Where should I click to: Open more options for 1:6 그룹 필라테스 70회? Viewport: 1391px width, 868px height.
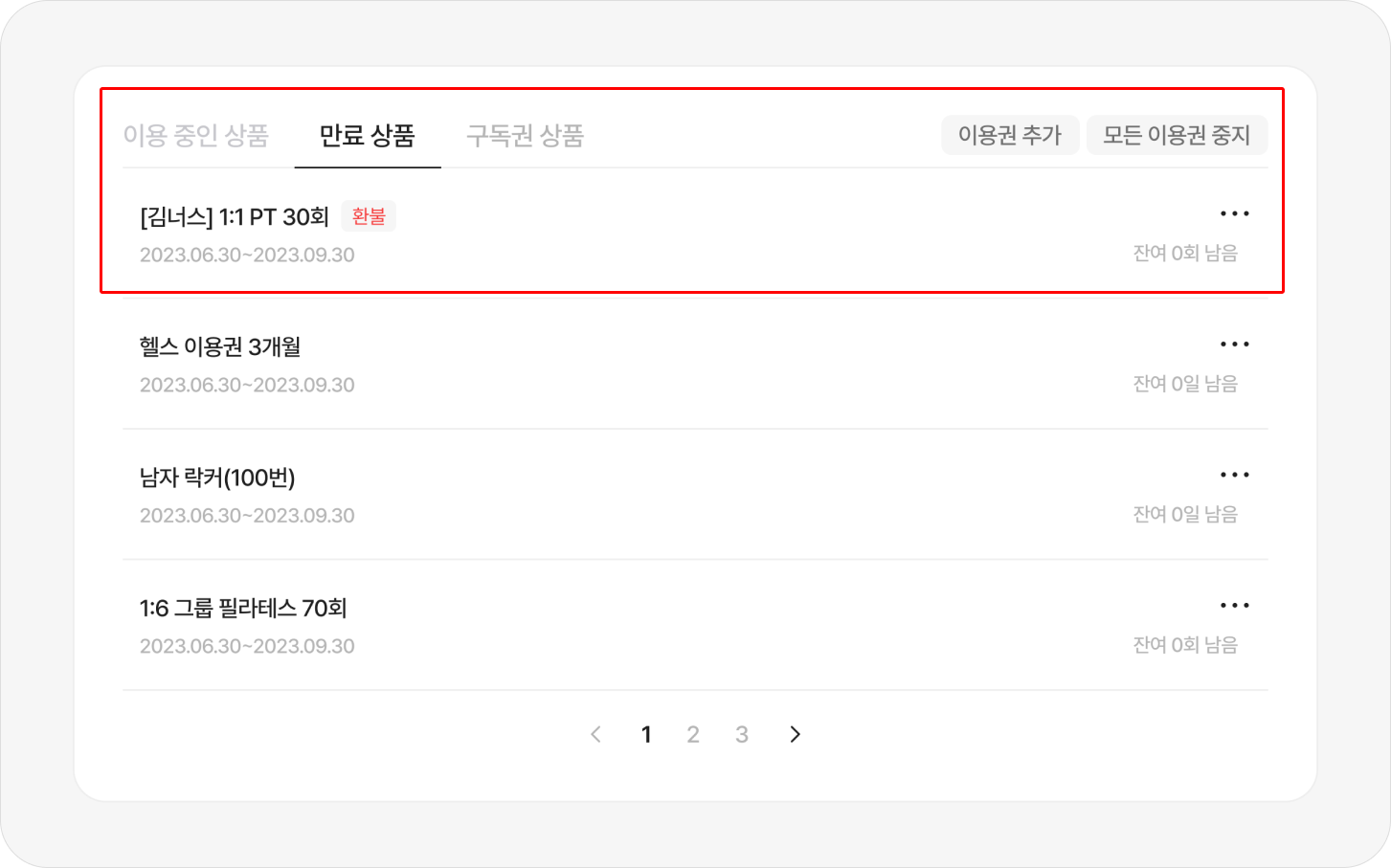pos(1234,605)
